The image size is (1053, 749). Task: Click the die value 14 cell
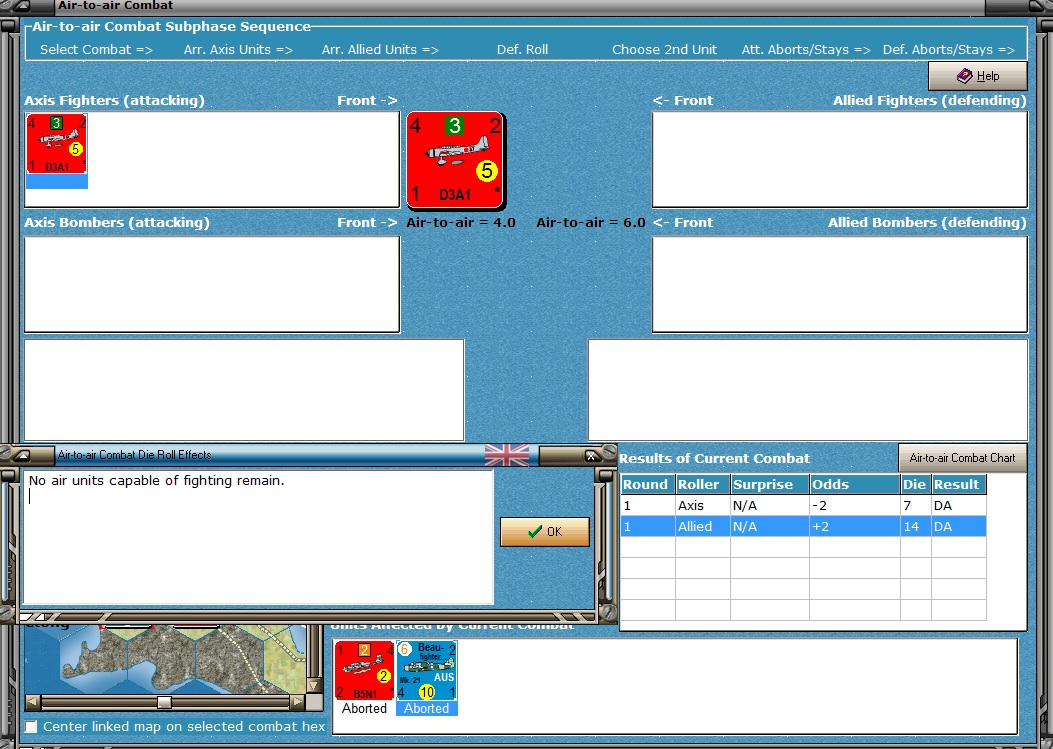click(x=915, y=526)
